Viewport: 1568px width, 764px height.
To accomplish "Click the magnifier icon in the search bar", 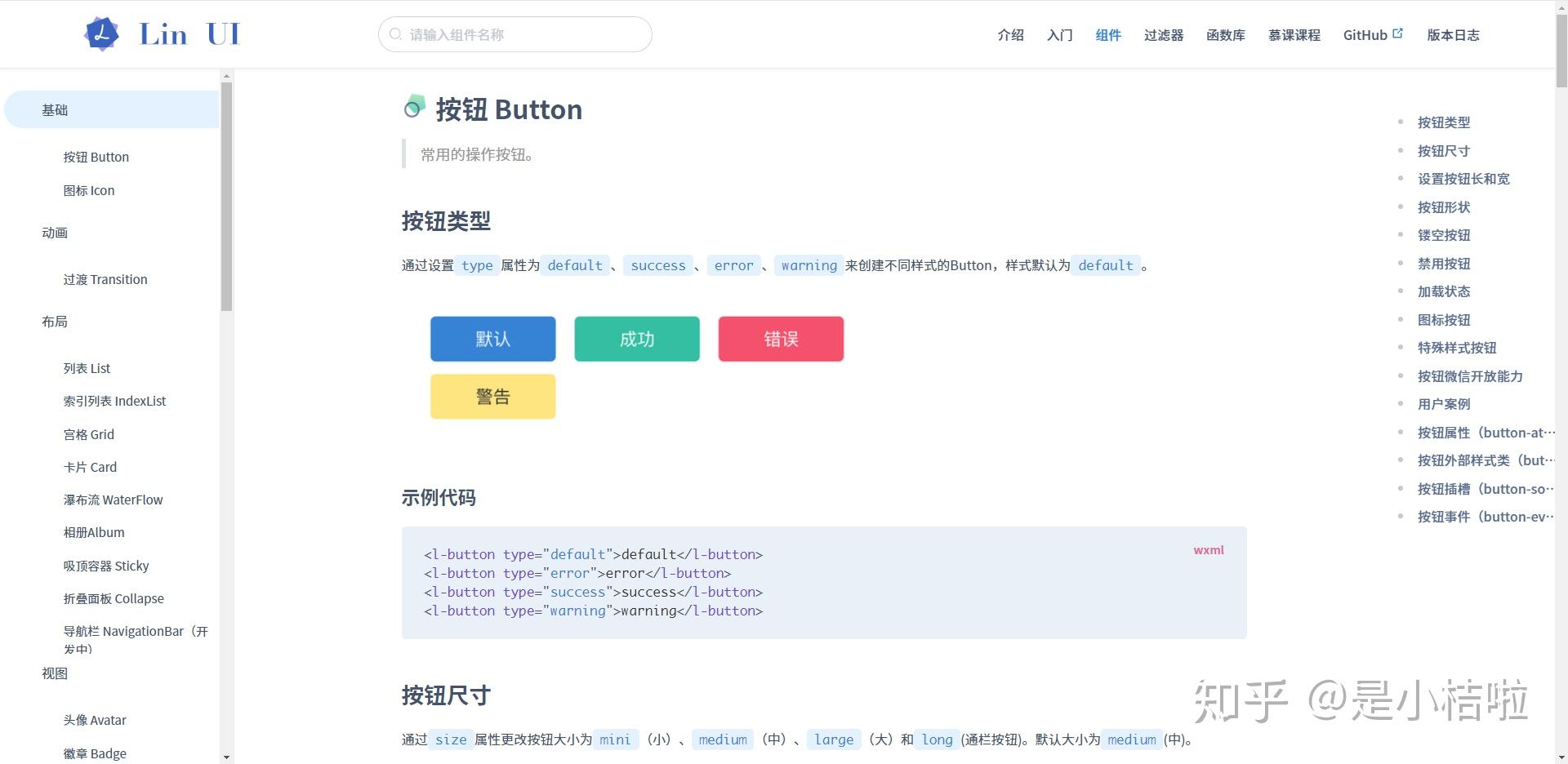I will 396,33.
